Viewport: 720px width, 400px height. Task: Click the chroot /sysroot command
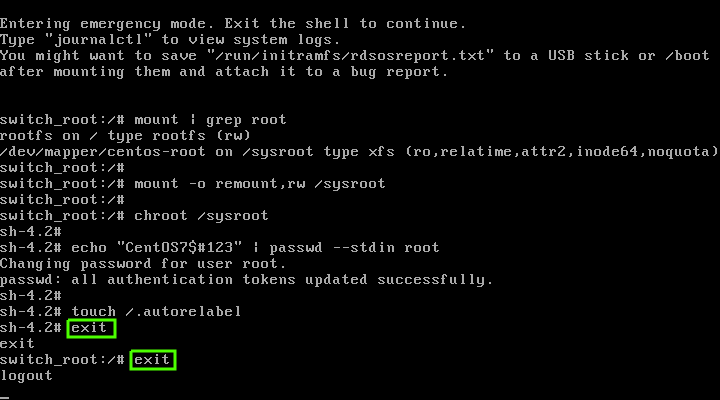click(x=201, y=216)
